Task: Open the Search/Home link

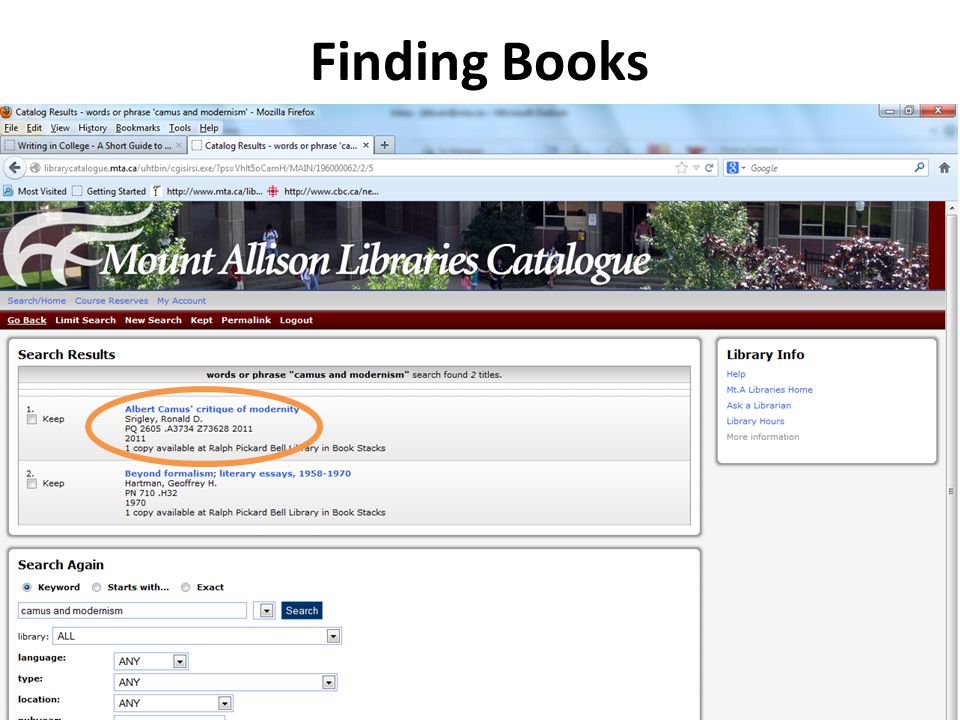Action: 37,301
